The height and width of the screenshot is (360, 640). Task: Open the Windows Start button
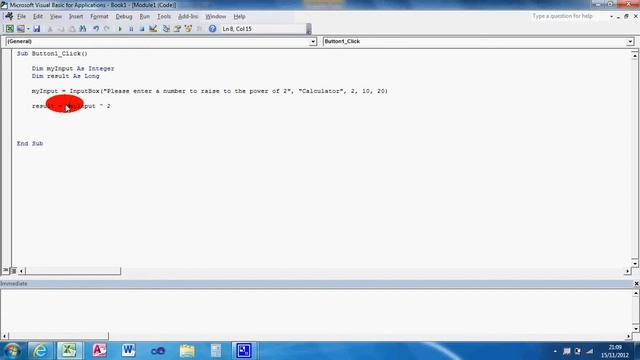click(12, 351)
